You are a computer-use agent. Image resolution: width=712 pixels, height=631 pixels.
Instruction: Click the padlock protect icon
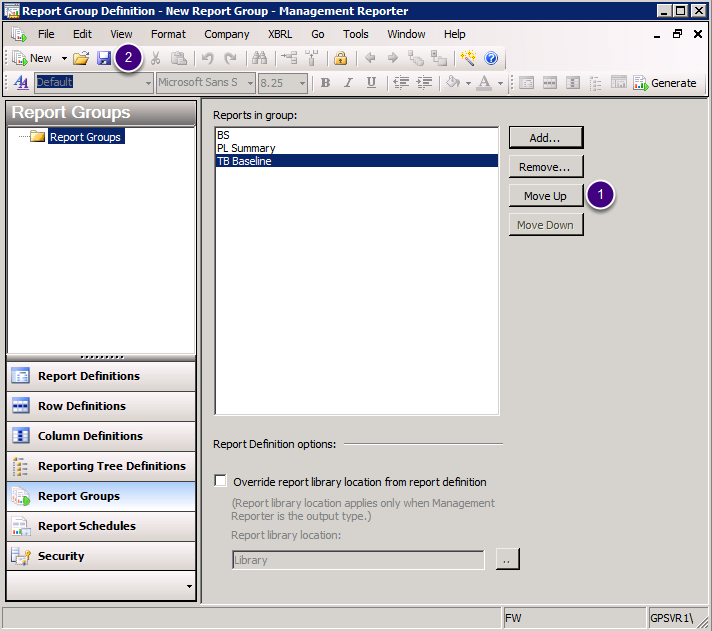(x=340, y=58)
